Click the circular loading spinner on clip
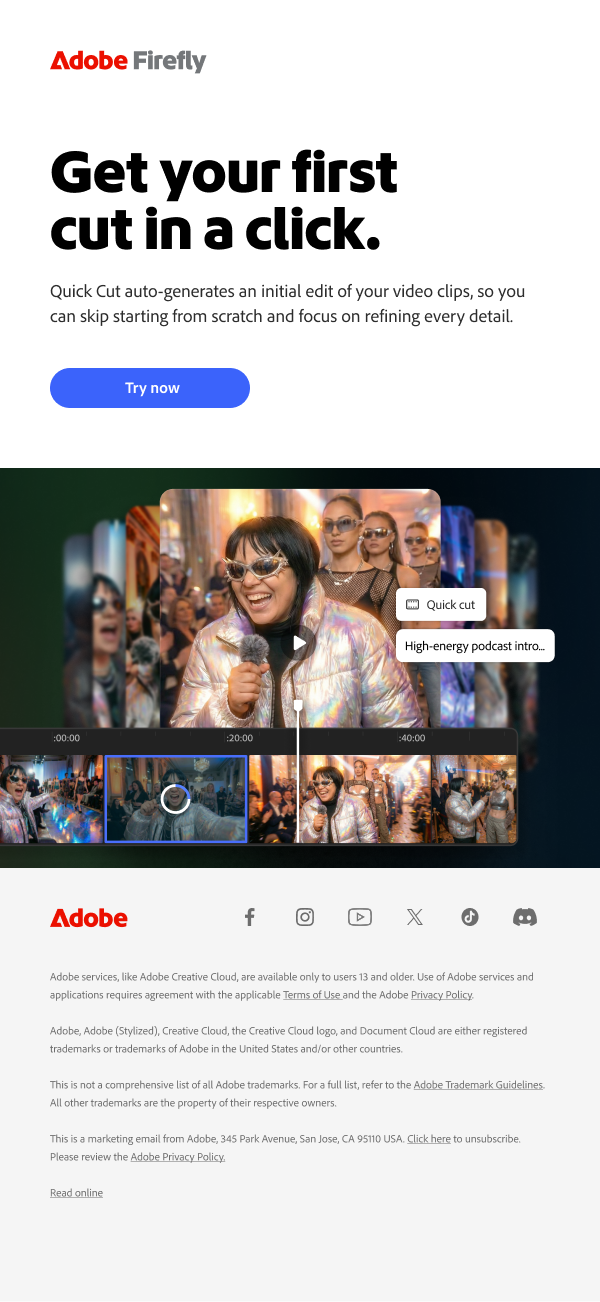The width and height of the screenshot is (600, 1302). pyautogui.click(x=176, y=798)
